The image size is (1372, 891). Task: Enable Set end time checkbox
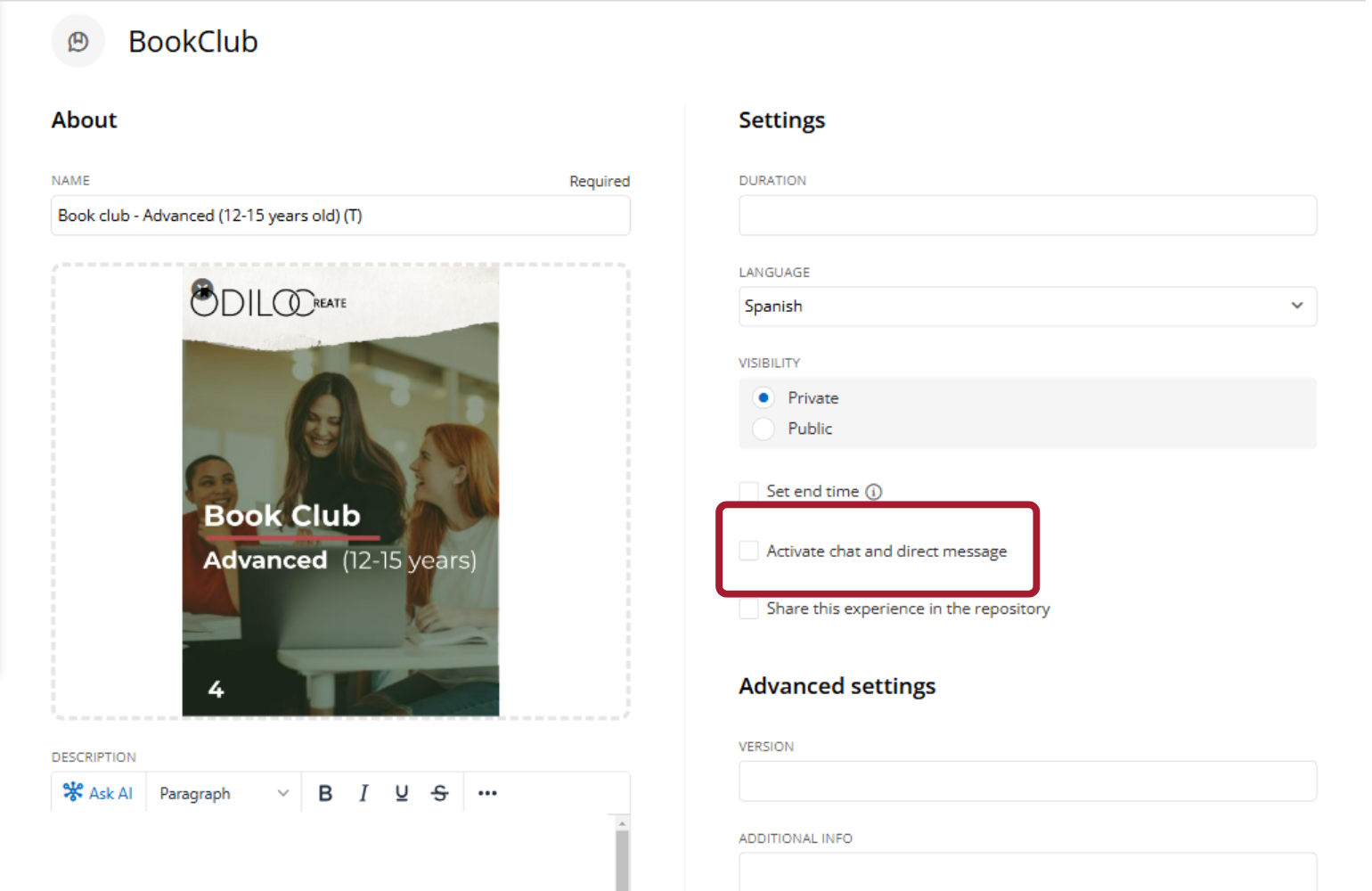(748, 492)
